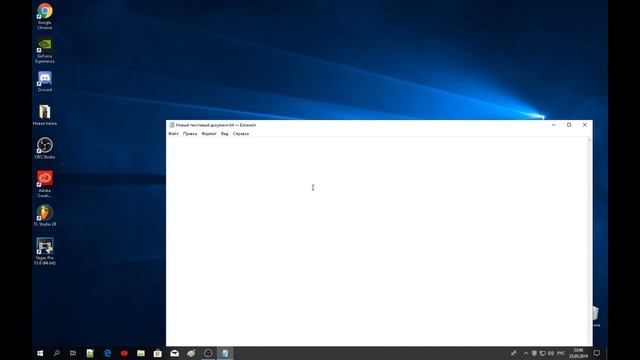The height and width of the screenshot is (360, 640).
Task: Minimize the Notepad window
Action: tap(553, 125)
